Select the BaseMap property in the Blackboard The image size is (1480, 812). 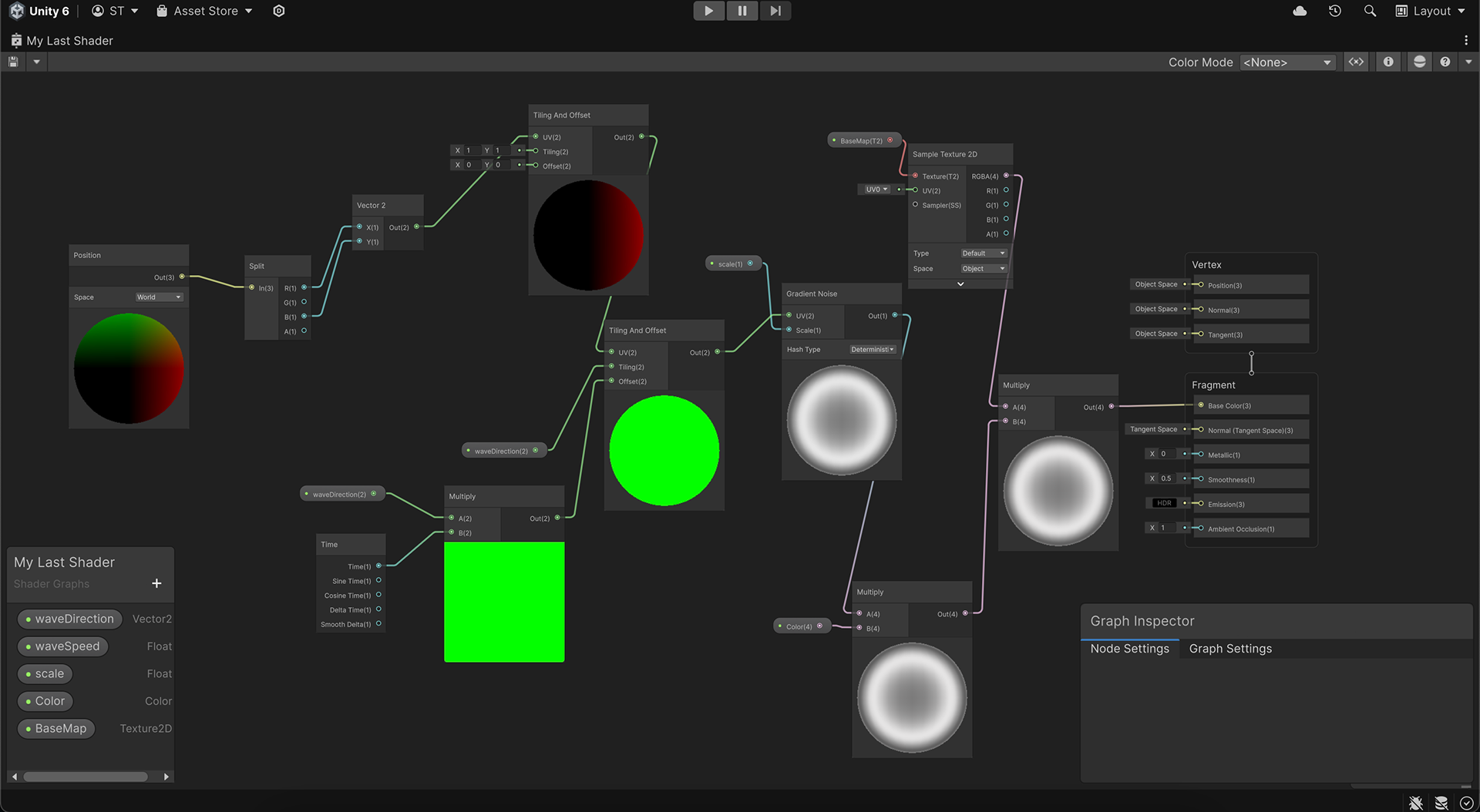pos(55,729)
